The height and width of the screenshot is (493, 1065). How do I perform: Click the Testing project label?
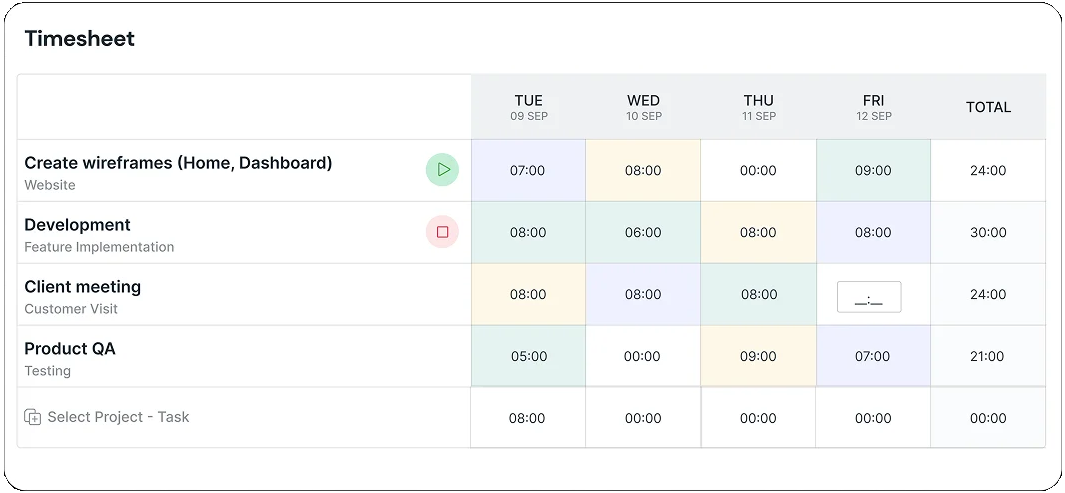pos(48,371)
